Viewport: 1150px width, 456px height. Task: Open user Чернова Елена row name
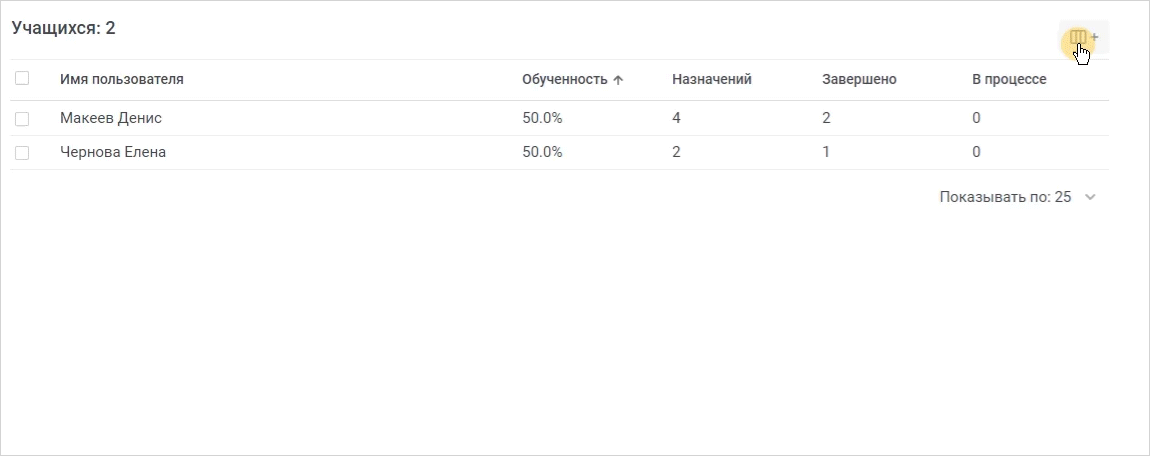[x=113, y=152]
